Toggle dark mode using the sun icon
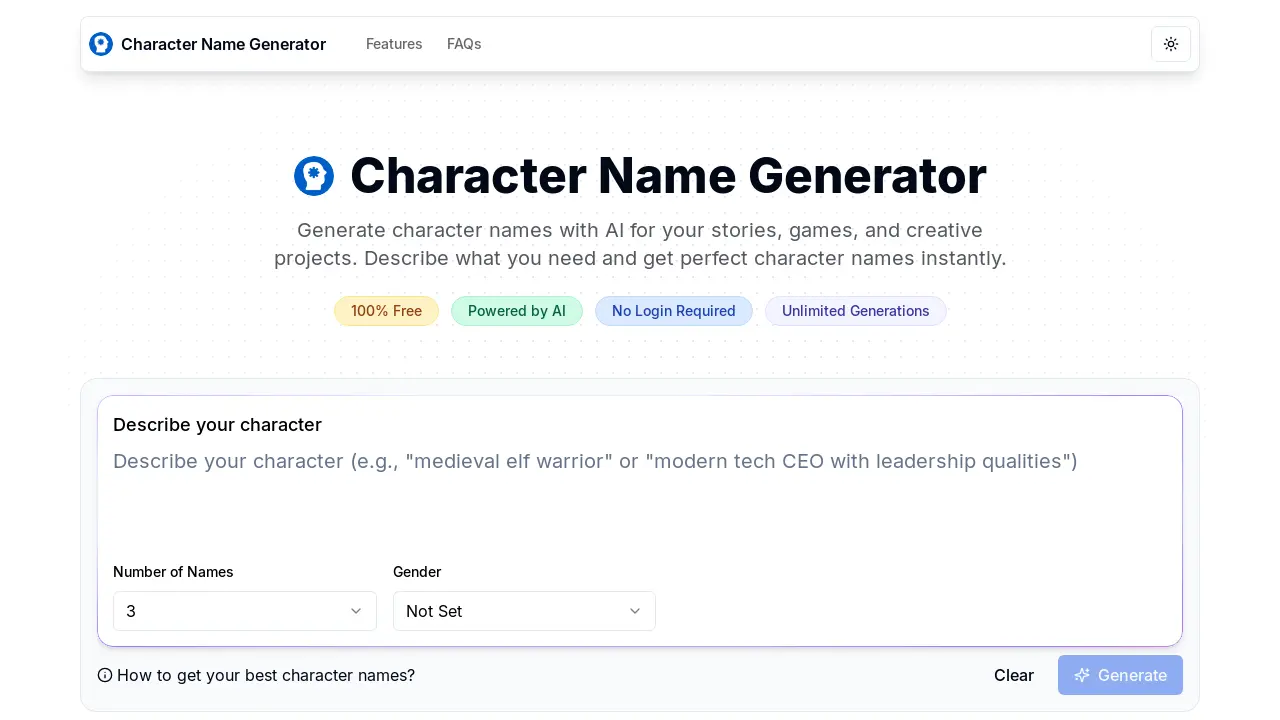The image size is (1280, 720). [1171, 44]
